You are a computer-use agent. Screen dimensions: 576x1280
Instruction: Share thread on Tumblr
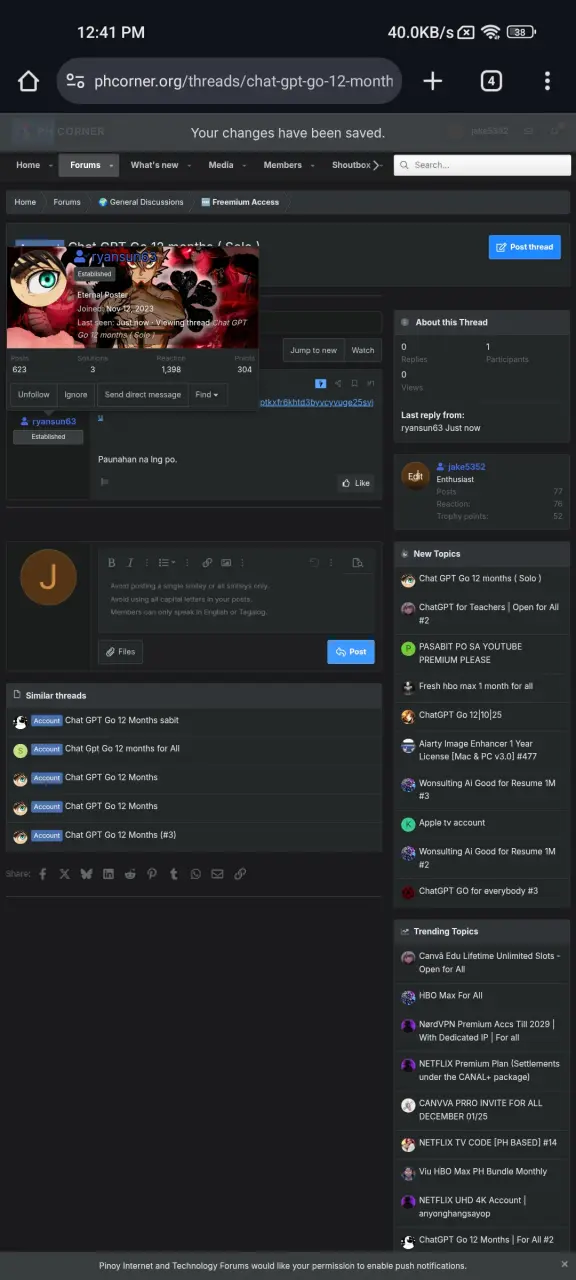click(x=174, y=874)
